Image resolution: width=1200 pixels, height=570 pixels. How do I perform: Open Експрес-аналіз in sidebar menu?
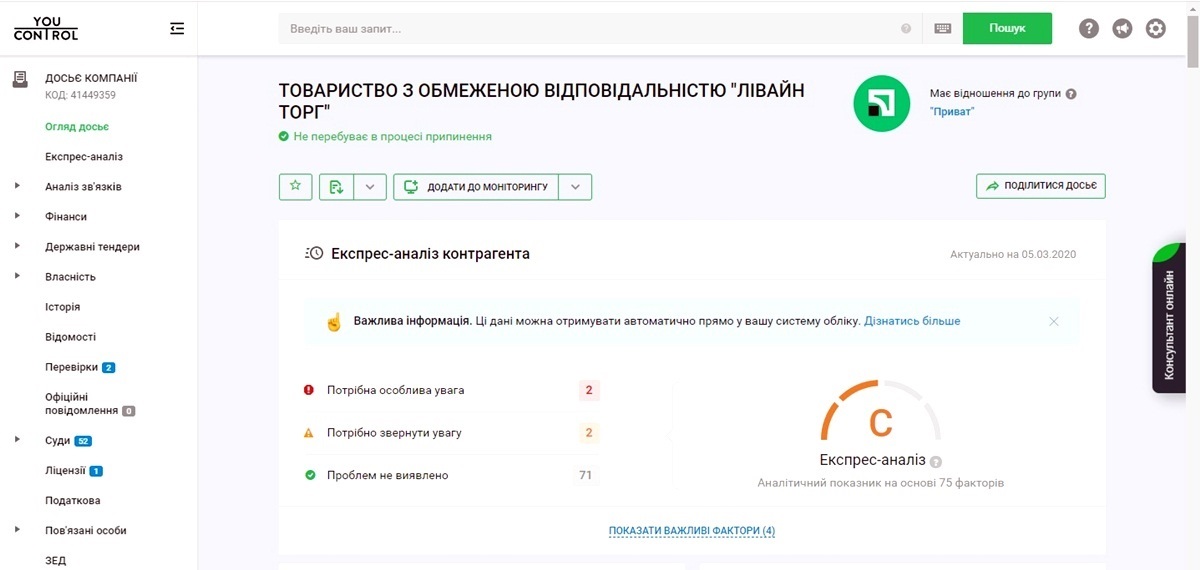coord(84,157)
